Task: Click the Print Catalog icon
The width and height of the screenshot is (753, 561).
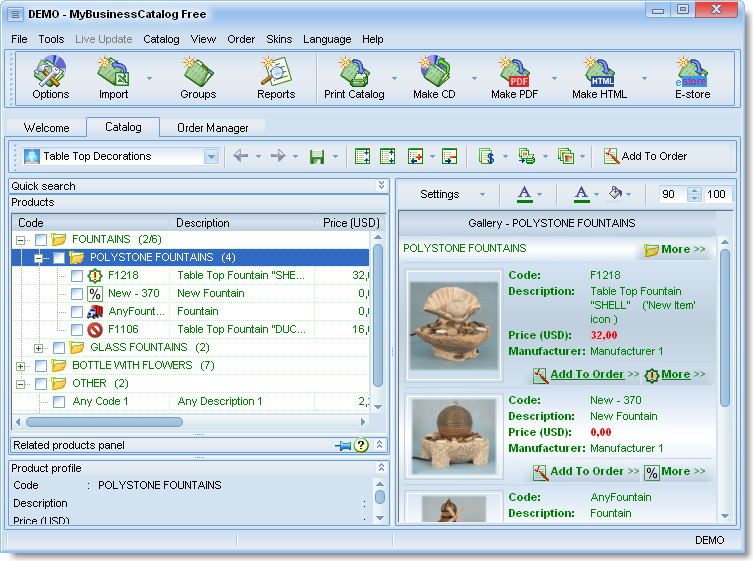Action: point(354,77)
